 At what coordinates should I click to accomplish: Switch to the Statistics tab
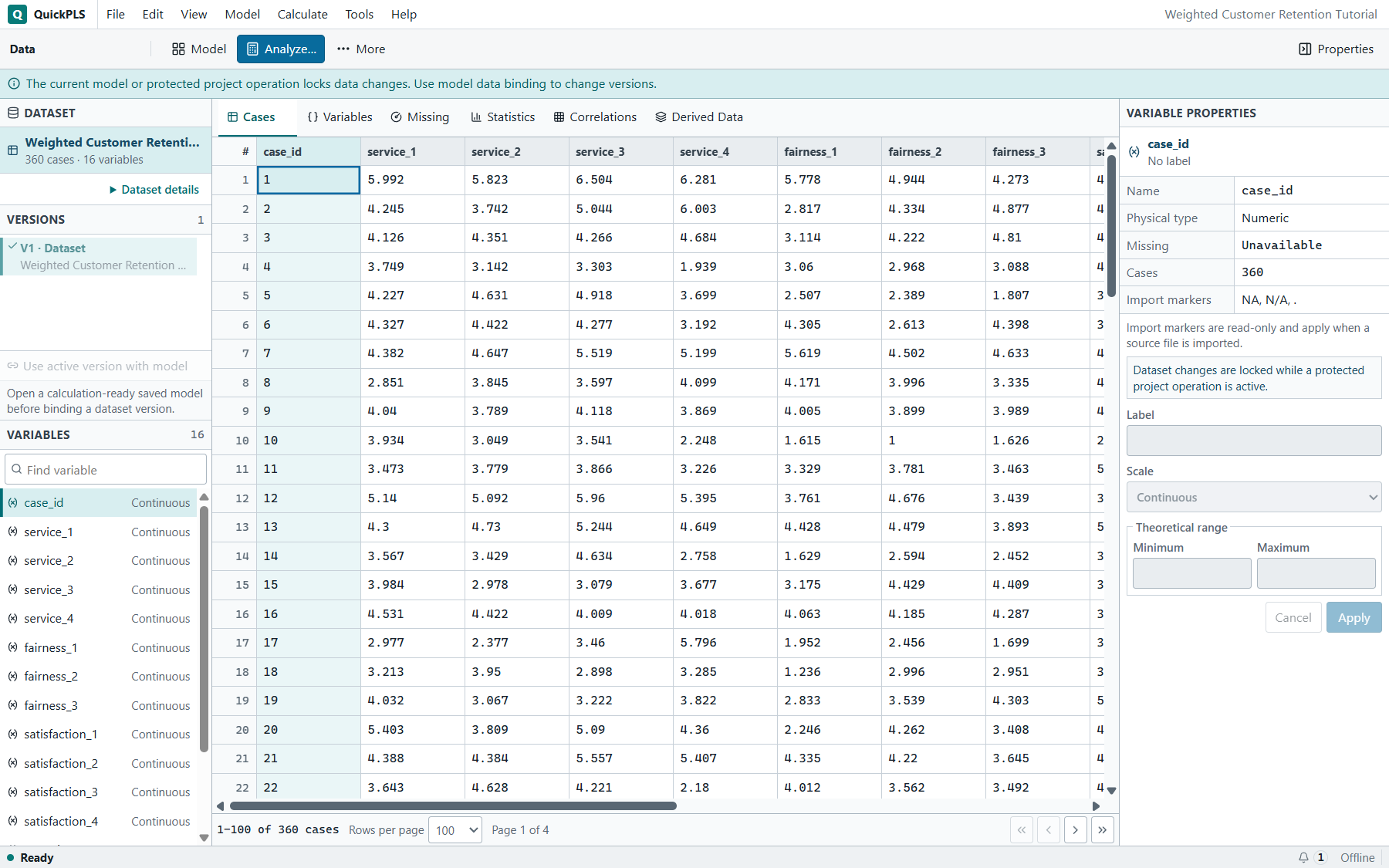point(503,117)
